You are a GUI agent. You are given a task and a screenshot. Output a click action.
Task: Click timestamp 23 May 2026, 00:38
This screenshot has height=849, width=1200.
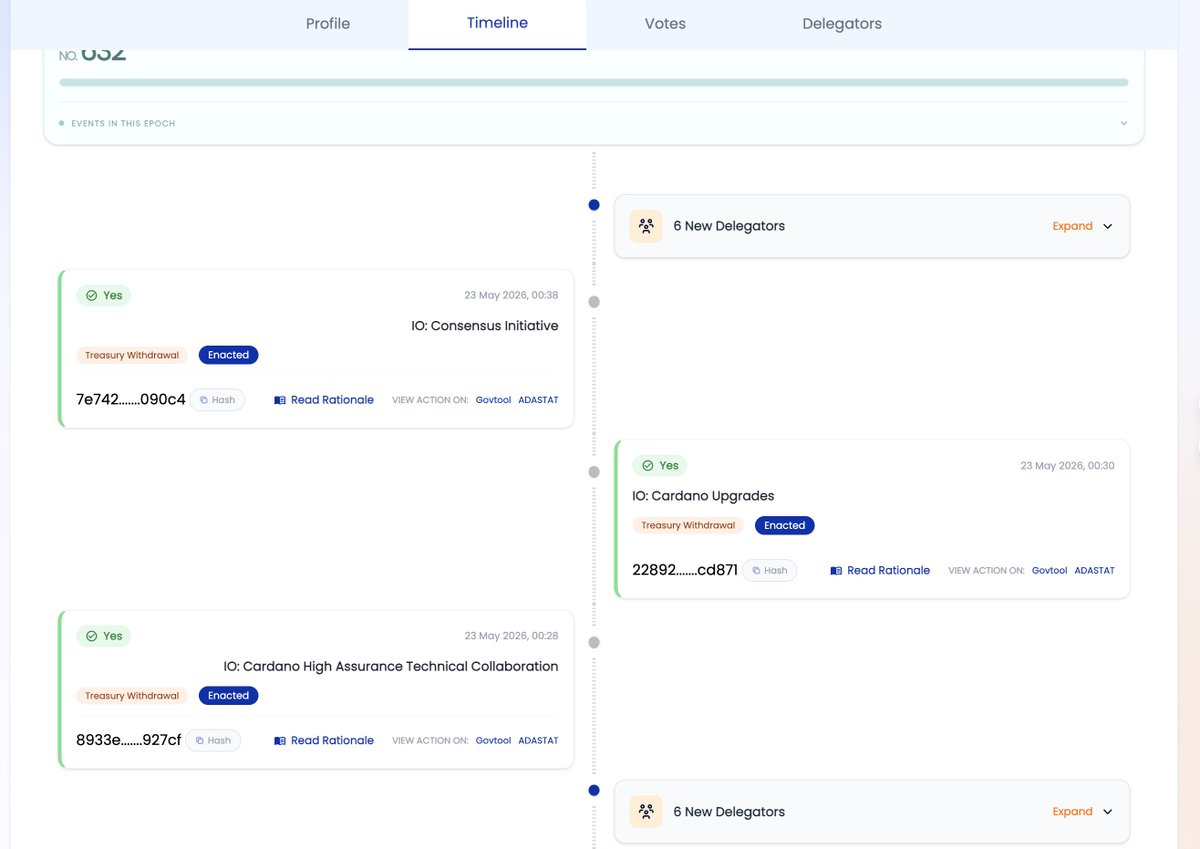(511, 295)
